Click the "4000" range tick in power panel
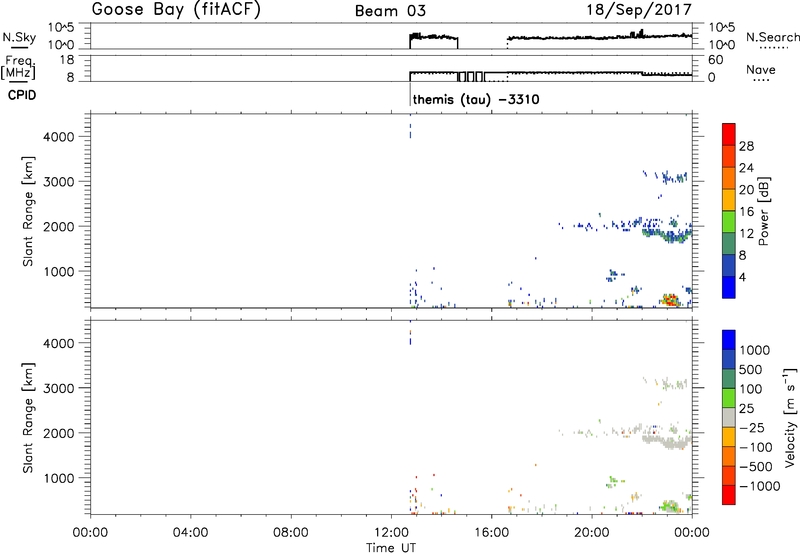800x554 pixels. click(58, 137)
